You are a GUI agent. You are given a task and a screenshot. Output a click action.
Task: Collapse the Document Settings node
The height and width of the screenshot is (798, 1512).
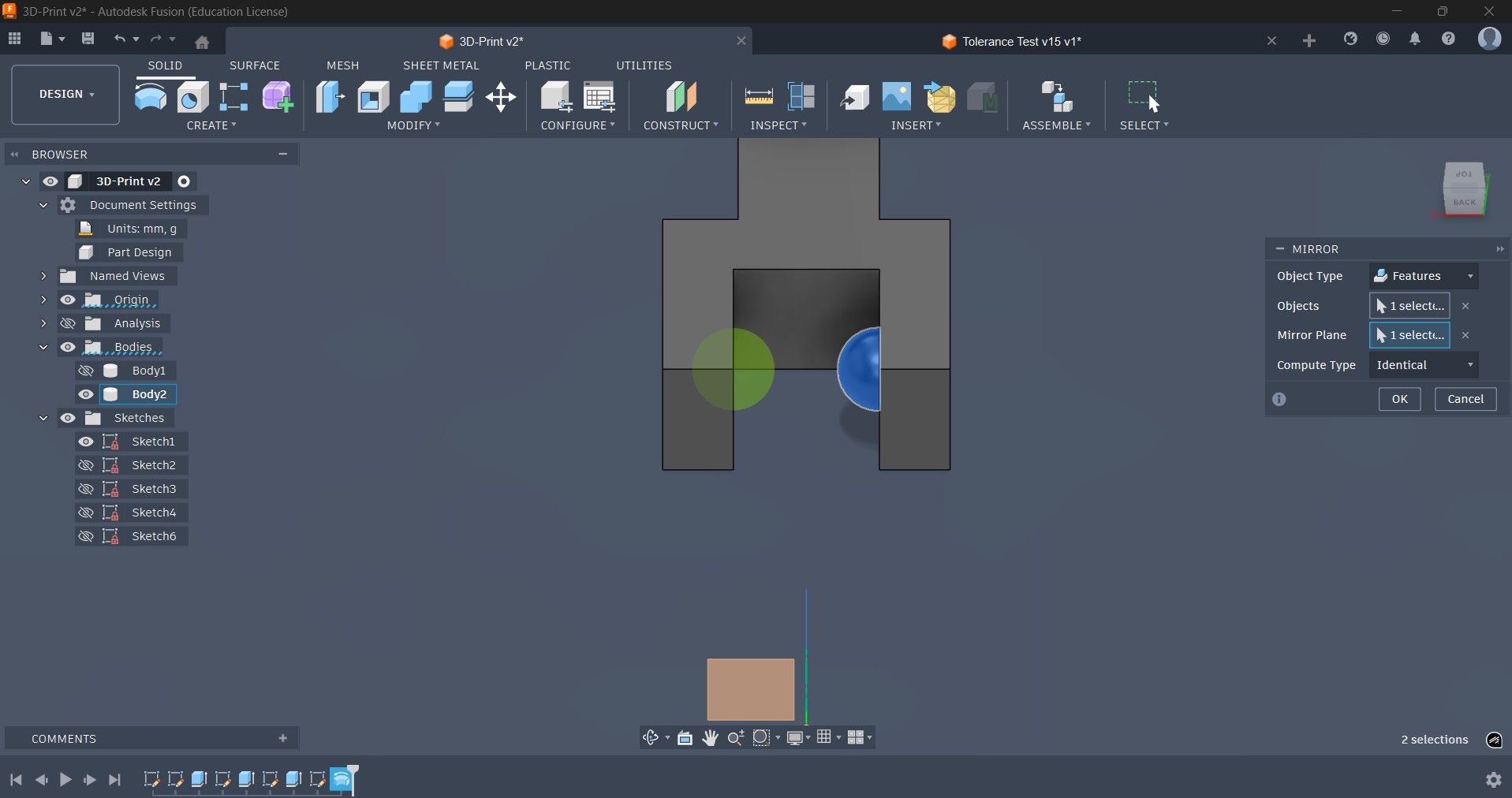(x=43, y=205)
